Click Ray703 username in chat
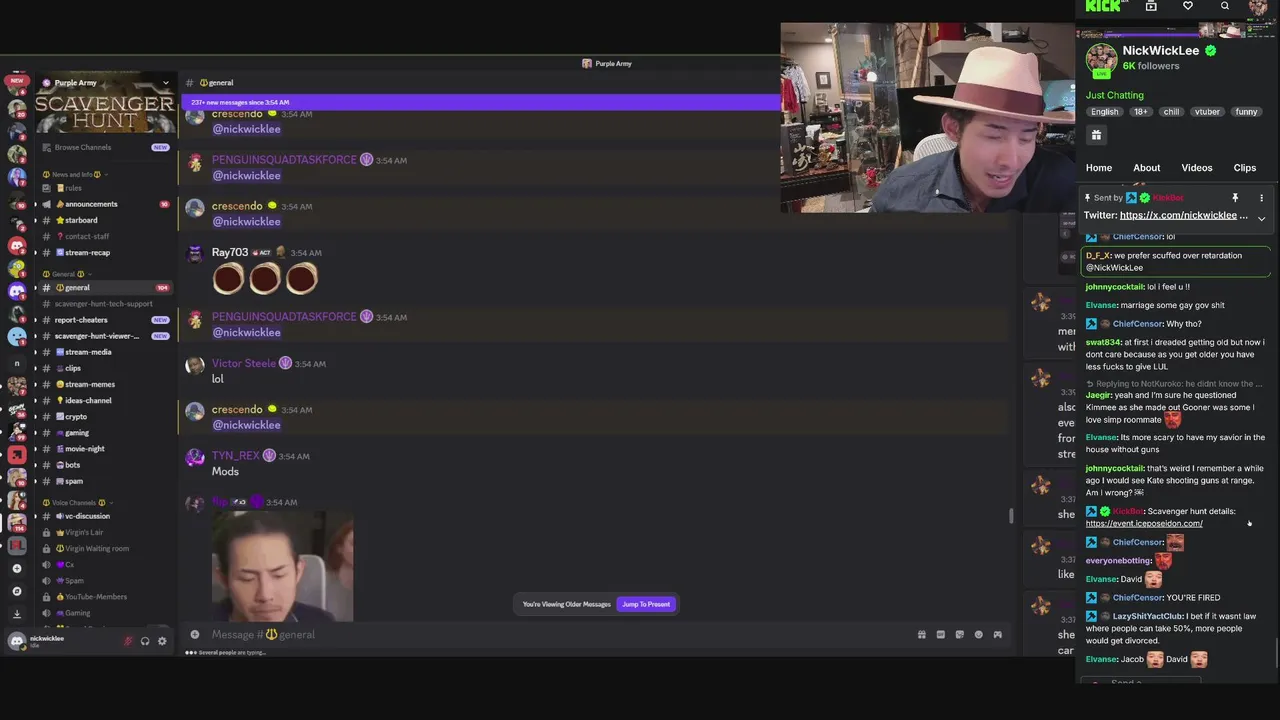1280x720 pixels. 230,252
